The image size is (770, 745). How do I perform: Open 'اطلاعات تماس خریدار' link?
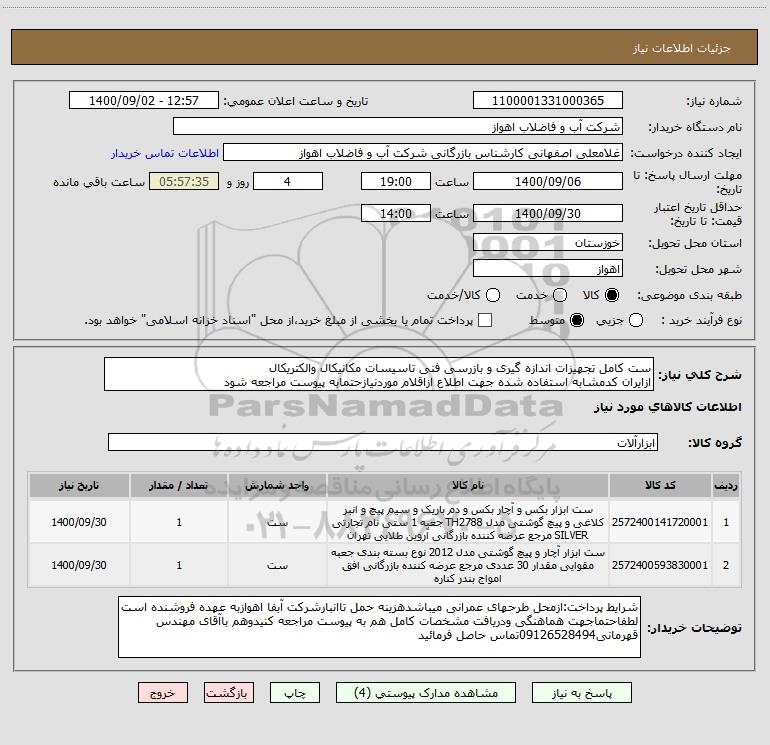click(x=165, y=153)
